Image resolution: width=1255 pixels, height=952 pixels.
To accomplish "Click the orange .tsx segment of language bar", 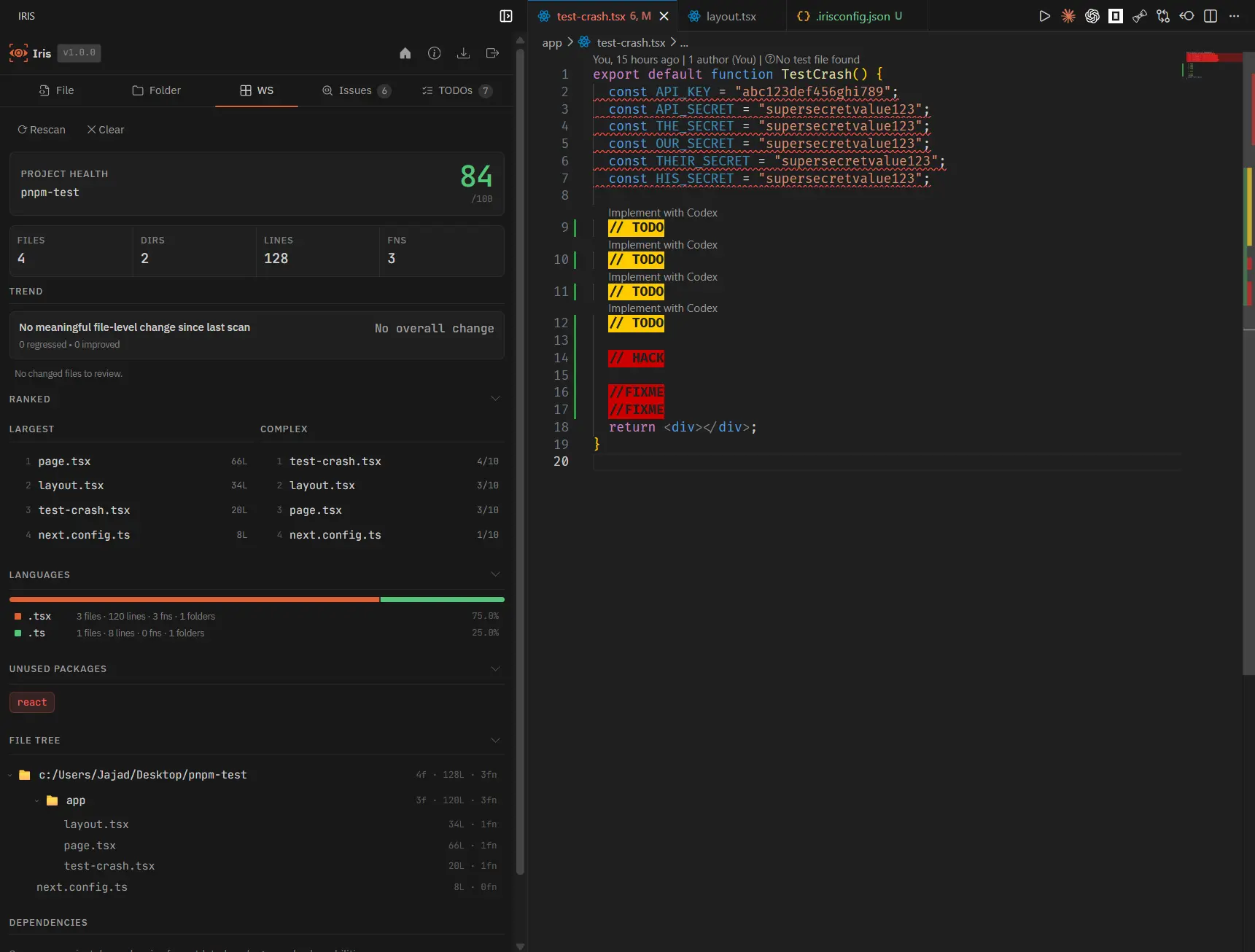I will [195, 599].
